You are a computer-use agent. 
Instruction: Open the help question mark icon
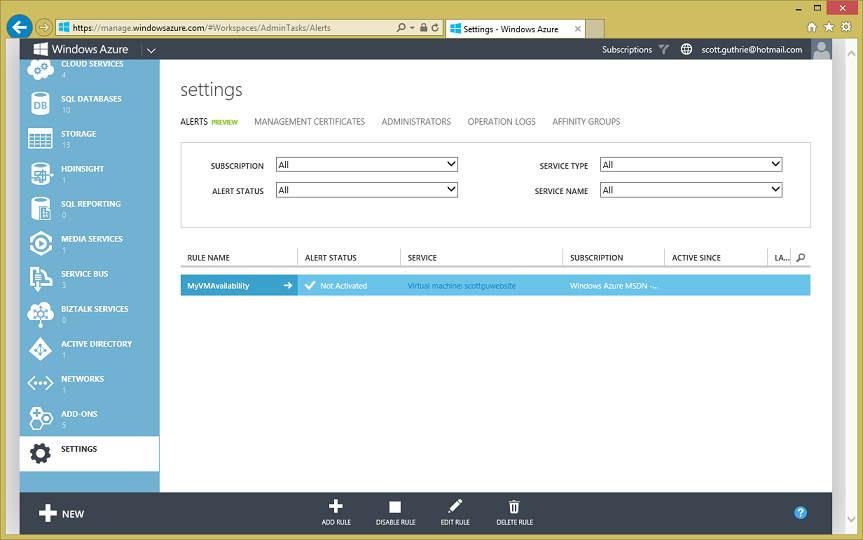(800, 512)
